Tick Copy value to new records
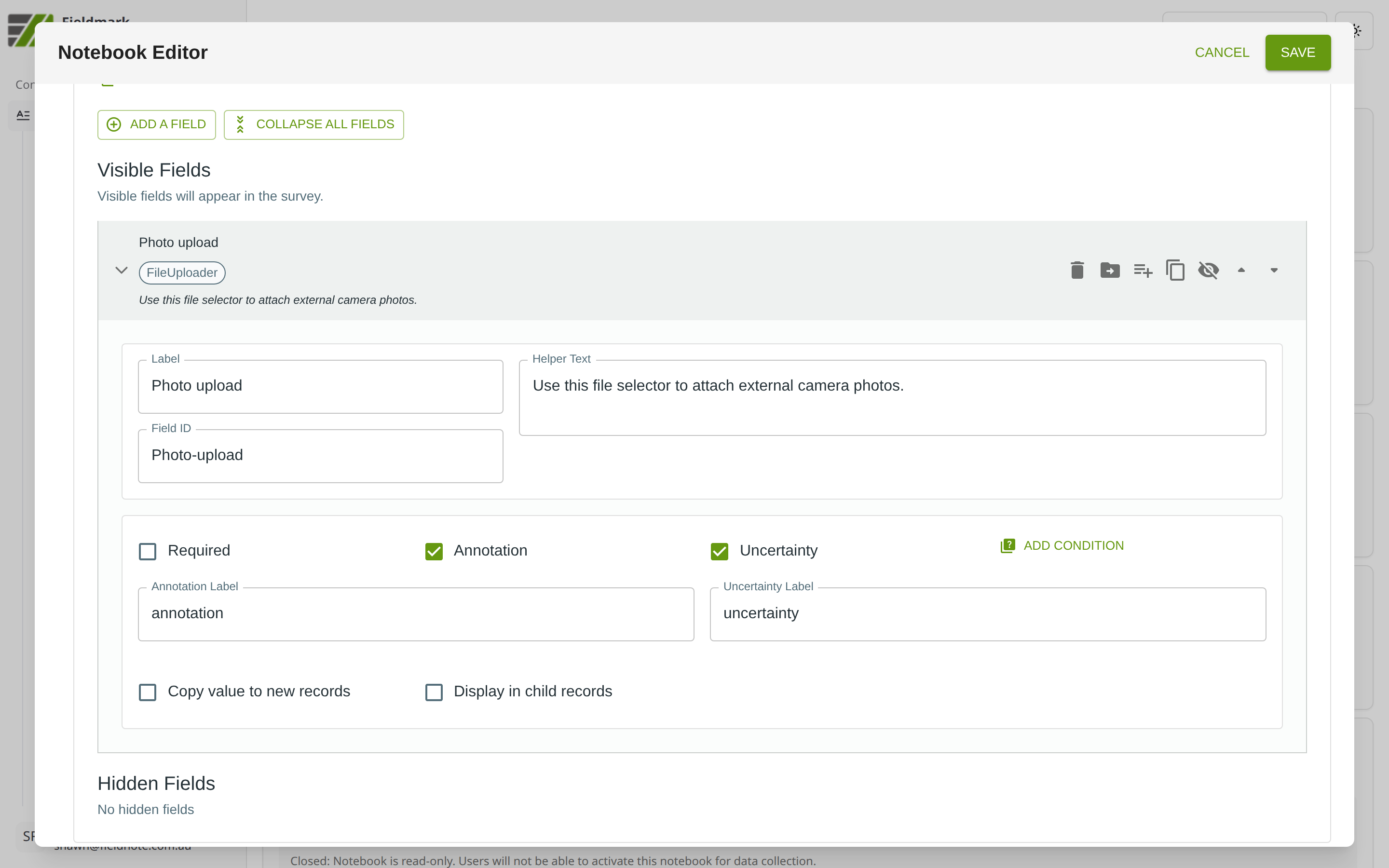The width and height of the screenshot is (1389, 868). click(148, 692)
